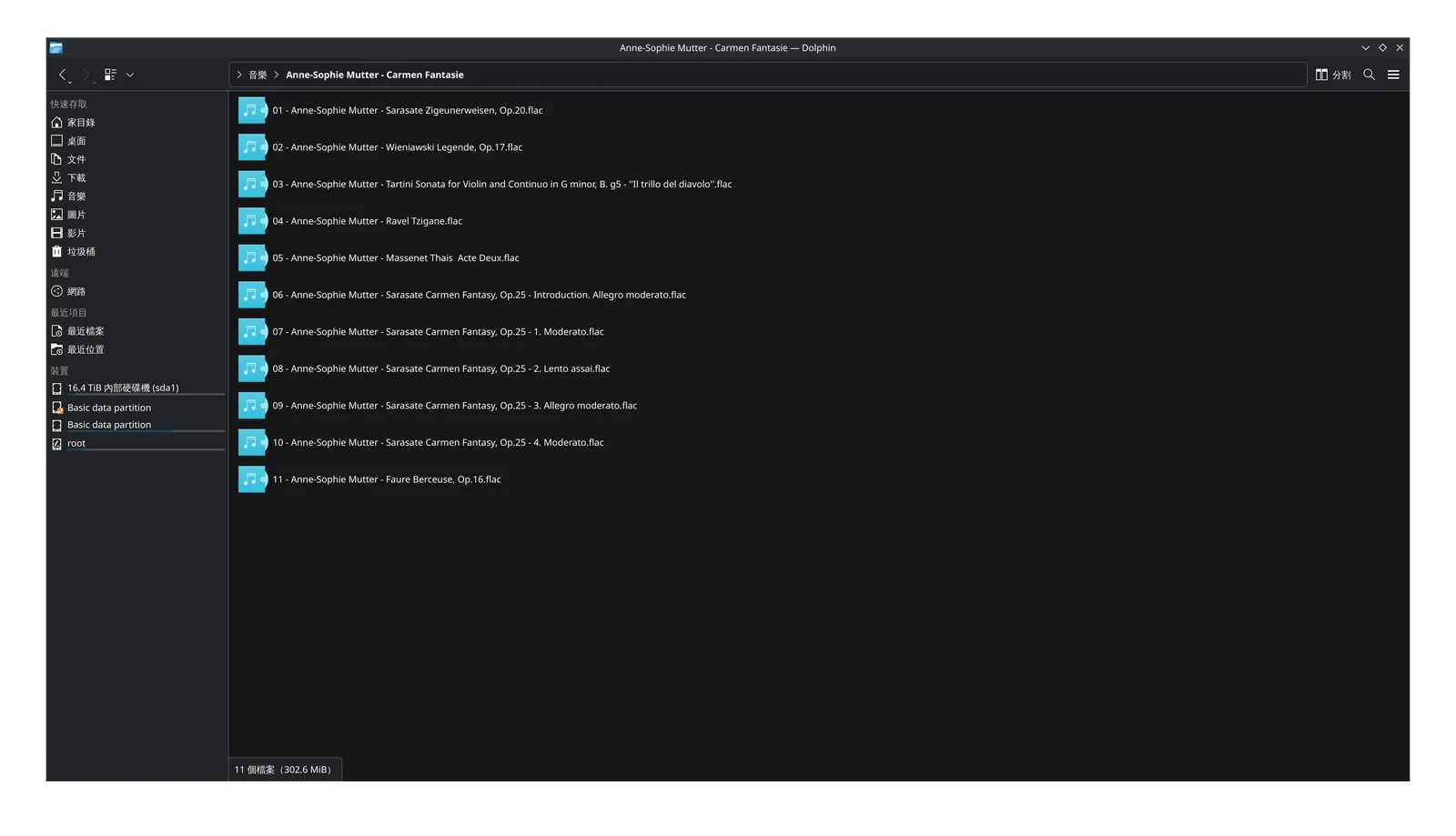Toggle split view with 分割 button
This screenshot has width=1456, height=836.
pyautogui.click(x=1333, y=75)
